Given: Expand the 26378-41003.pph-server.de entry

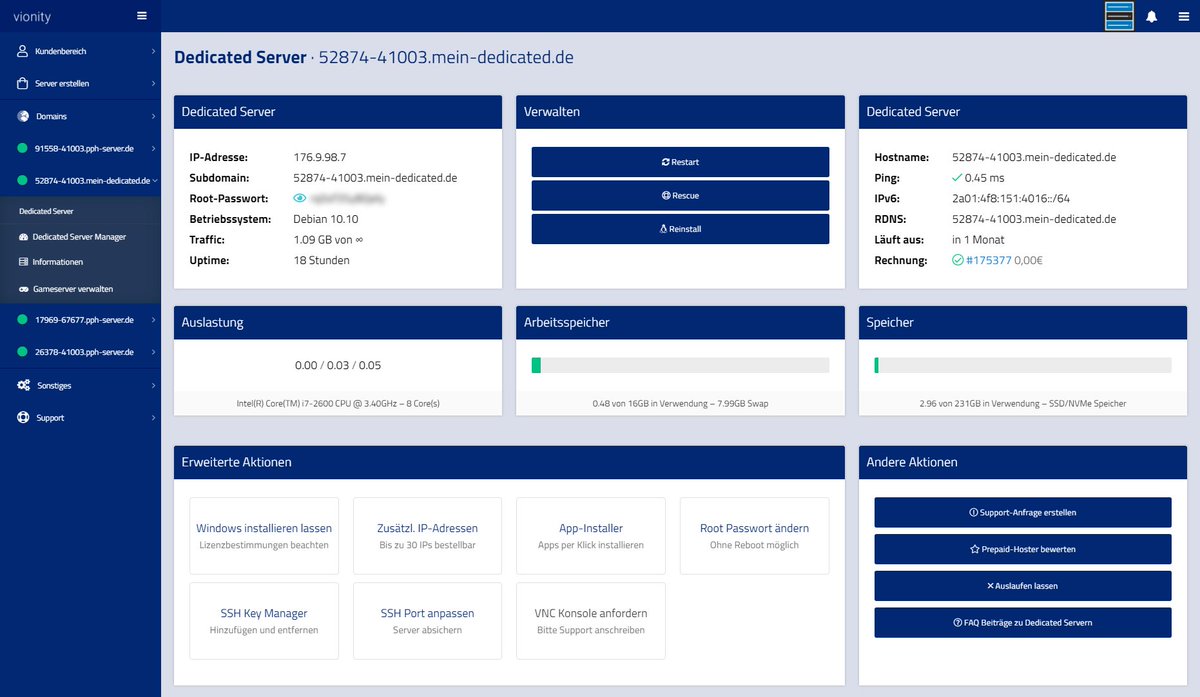Looking at the screenshot, I should [153, 352].
